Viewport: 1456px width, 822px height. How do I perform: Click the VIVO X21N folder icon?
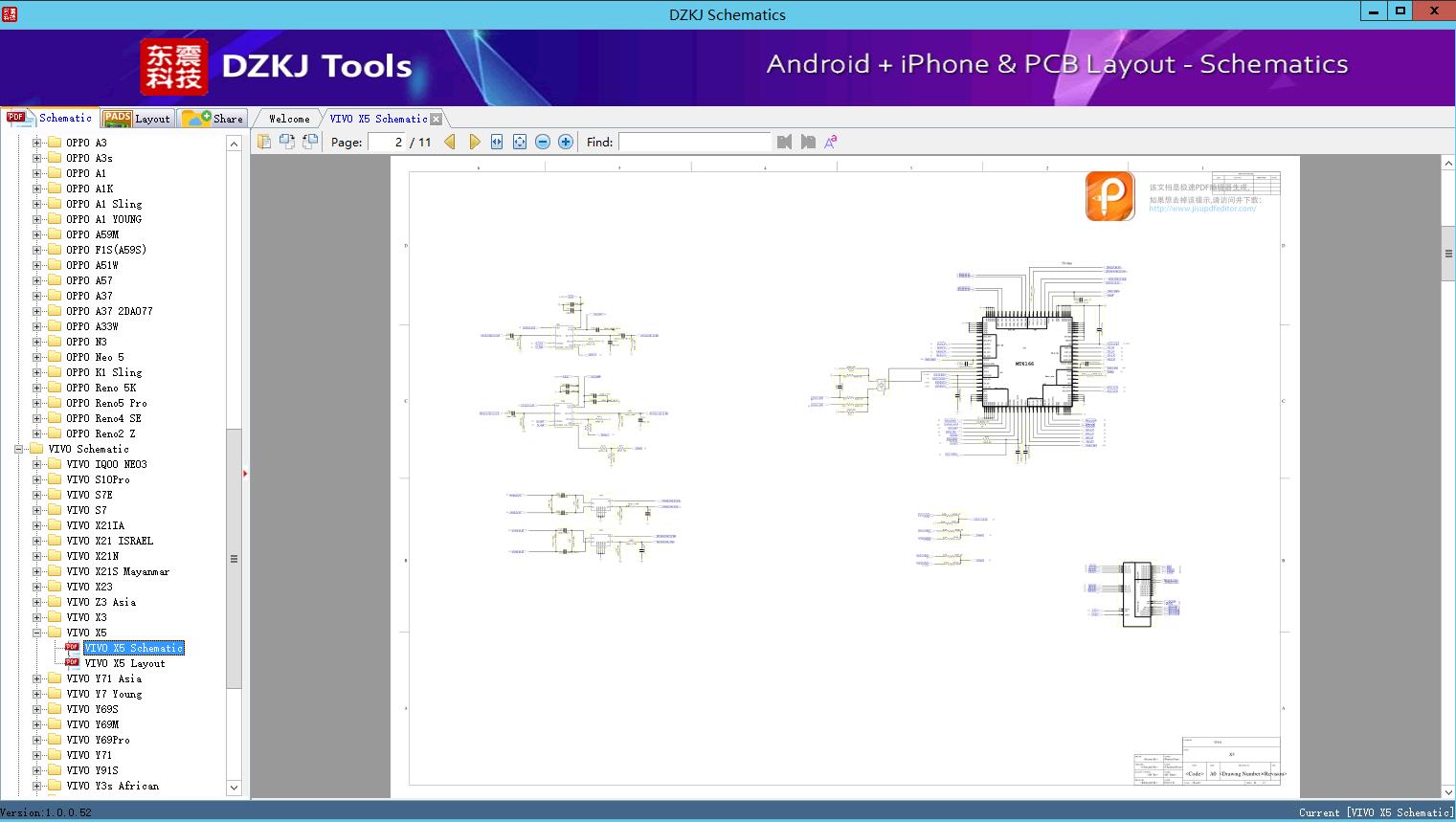[x=55, y=556]
